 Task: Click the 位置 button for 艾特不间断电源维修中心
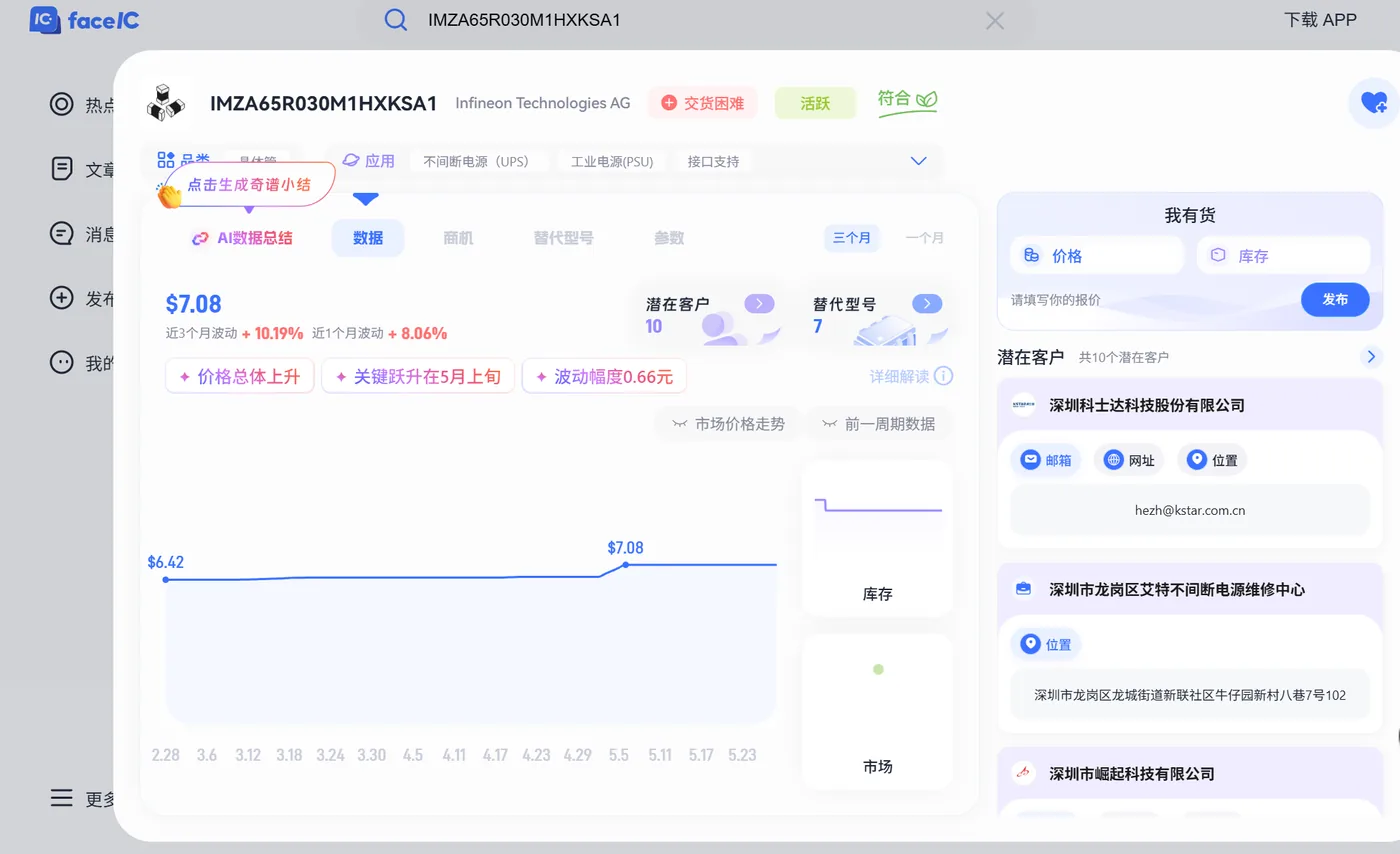pos(1046,644)
